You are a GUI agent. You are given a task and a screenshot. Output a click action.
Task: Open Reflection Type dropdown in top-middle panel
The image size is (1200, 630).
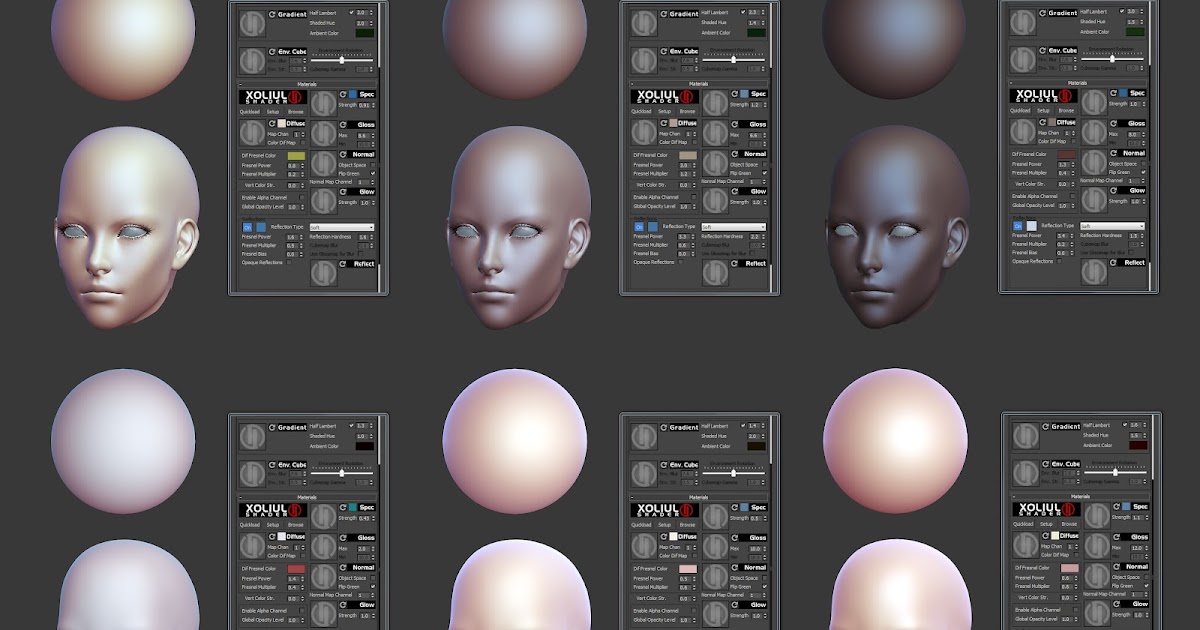(x=733, y=227)
